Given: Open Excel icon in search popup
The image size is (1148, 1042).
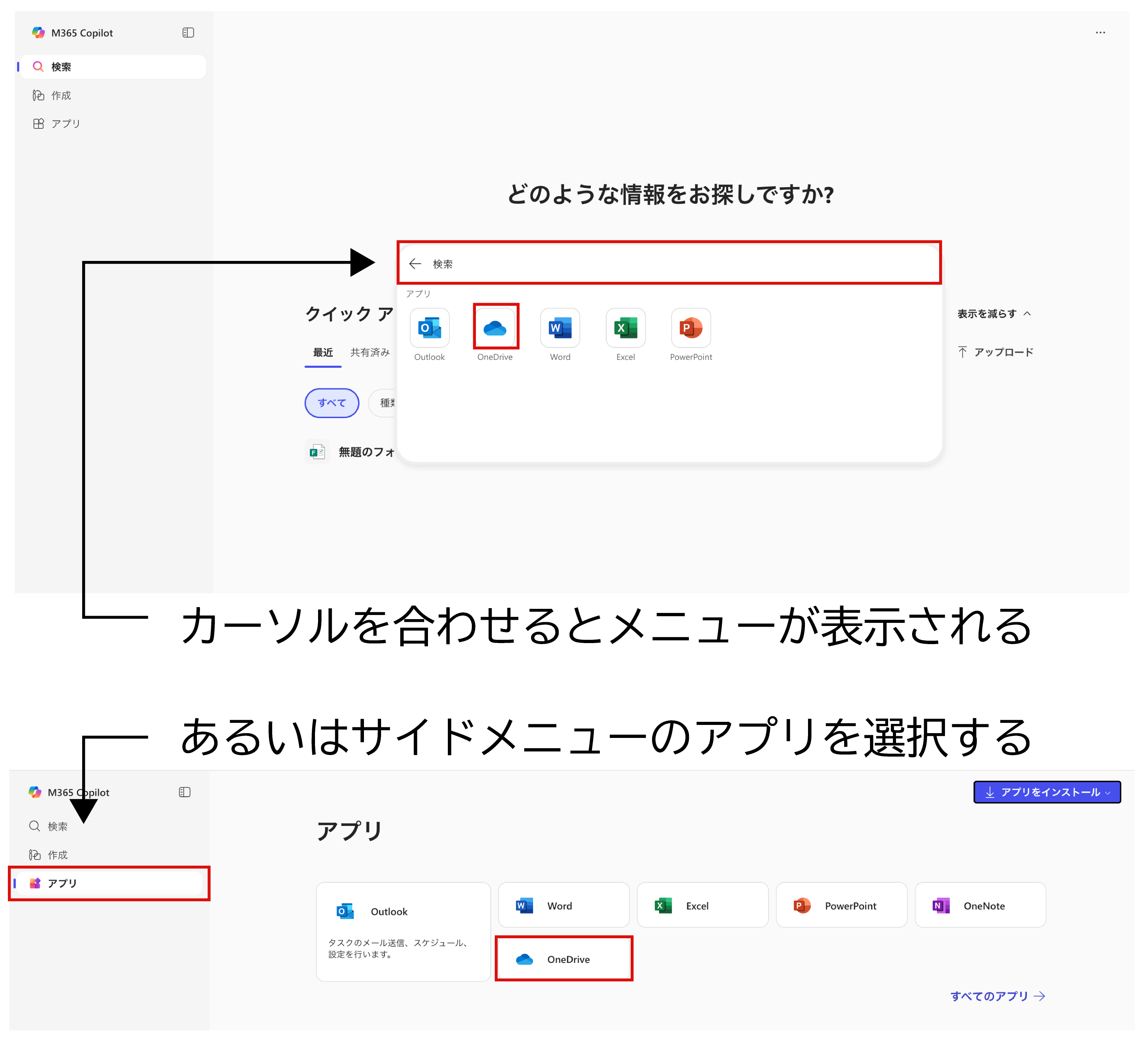Looking at the screenshot, I should coord(625,328).
